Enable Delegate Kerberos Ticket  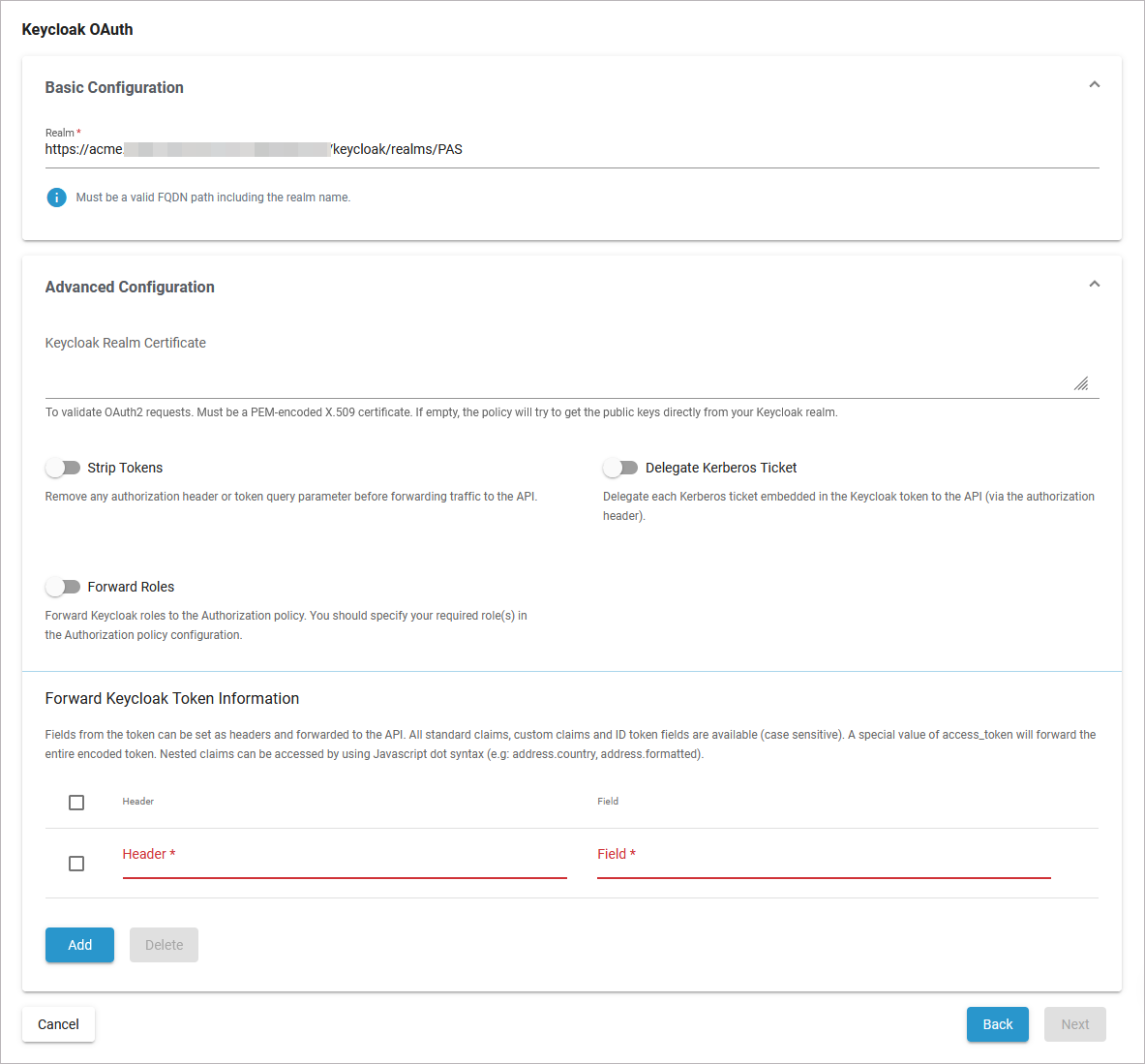(x=619, y=467)
